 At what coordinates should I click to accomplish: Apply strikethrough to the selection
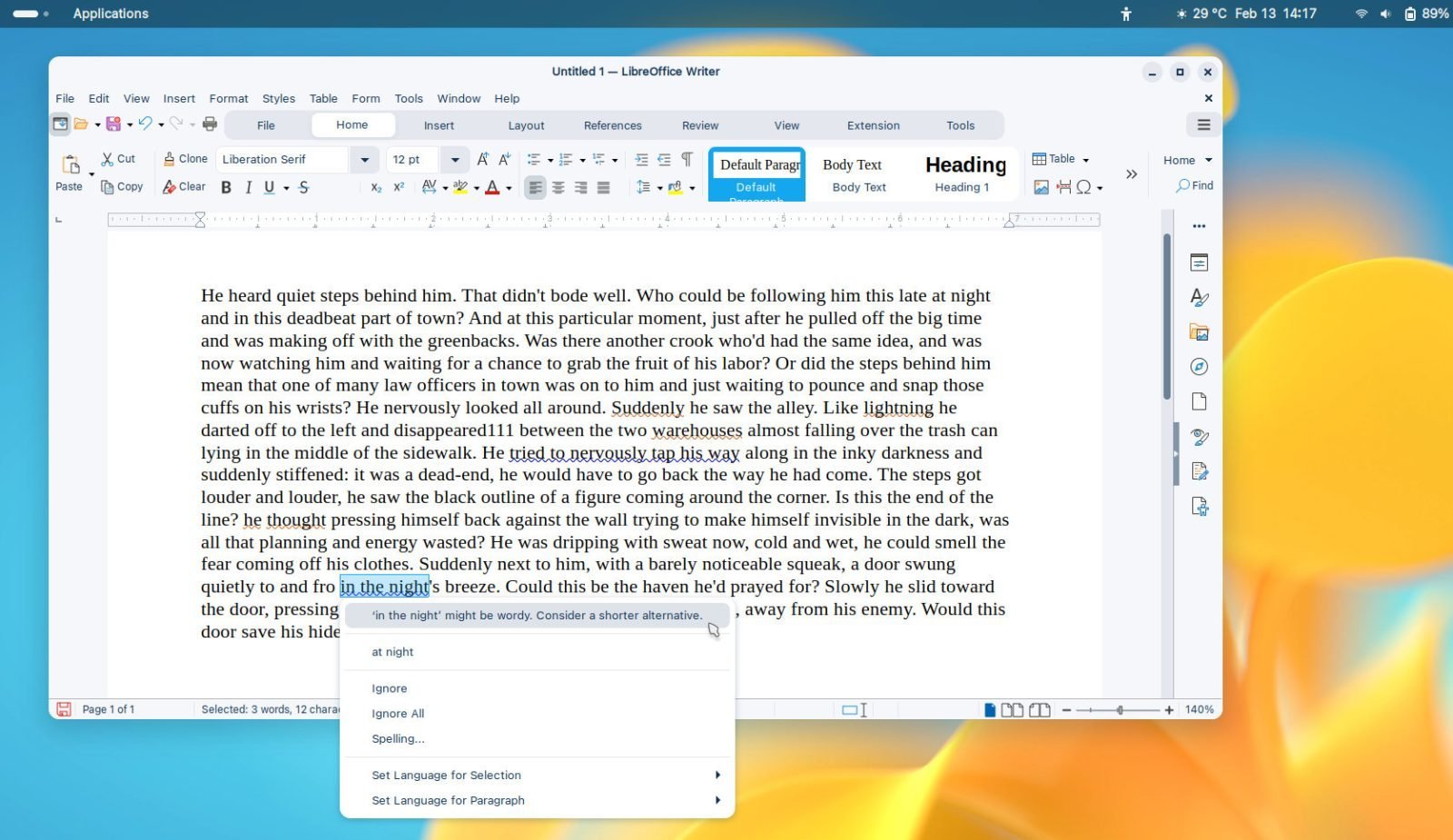click(304, 188)
